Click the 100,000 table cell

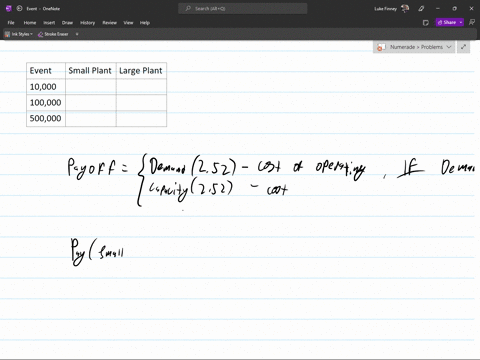(46, 102)
